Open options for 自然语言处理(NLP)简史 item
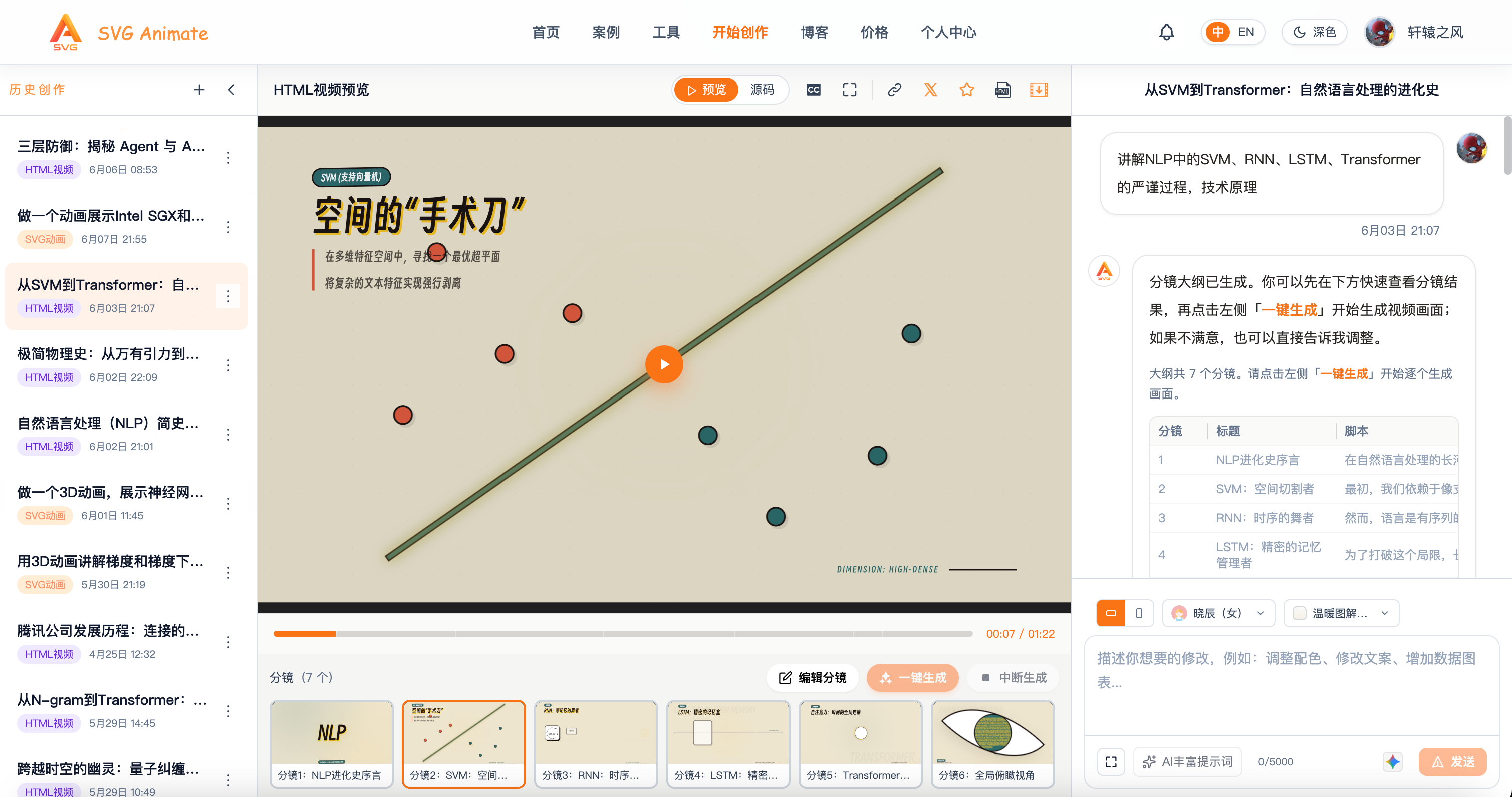 [228, 434]
